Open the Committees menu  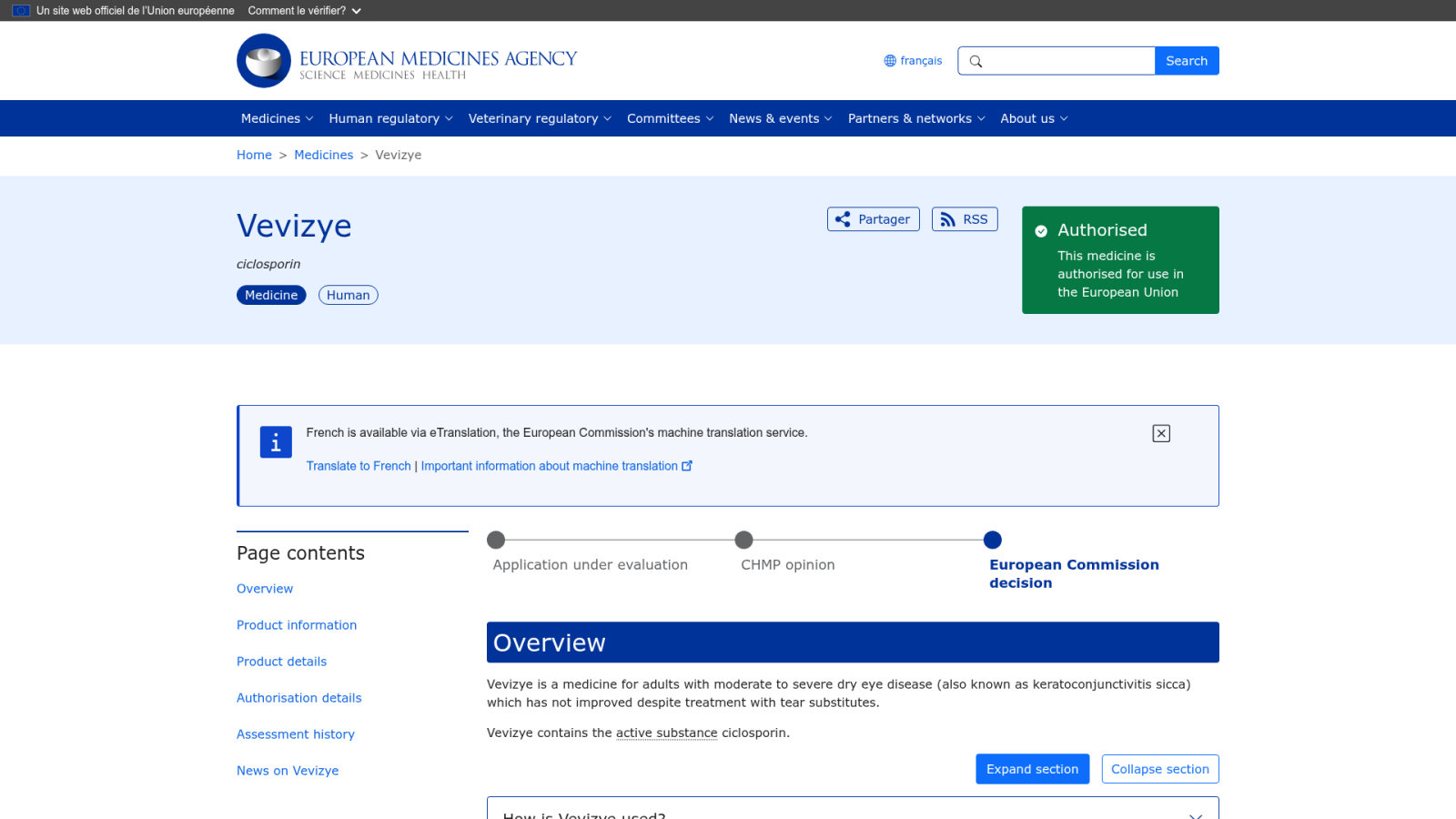670,118
